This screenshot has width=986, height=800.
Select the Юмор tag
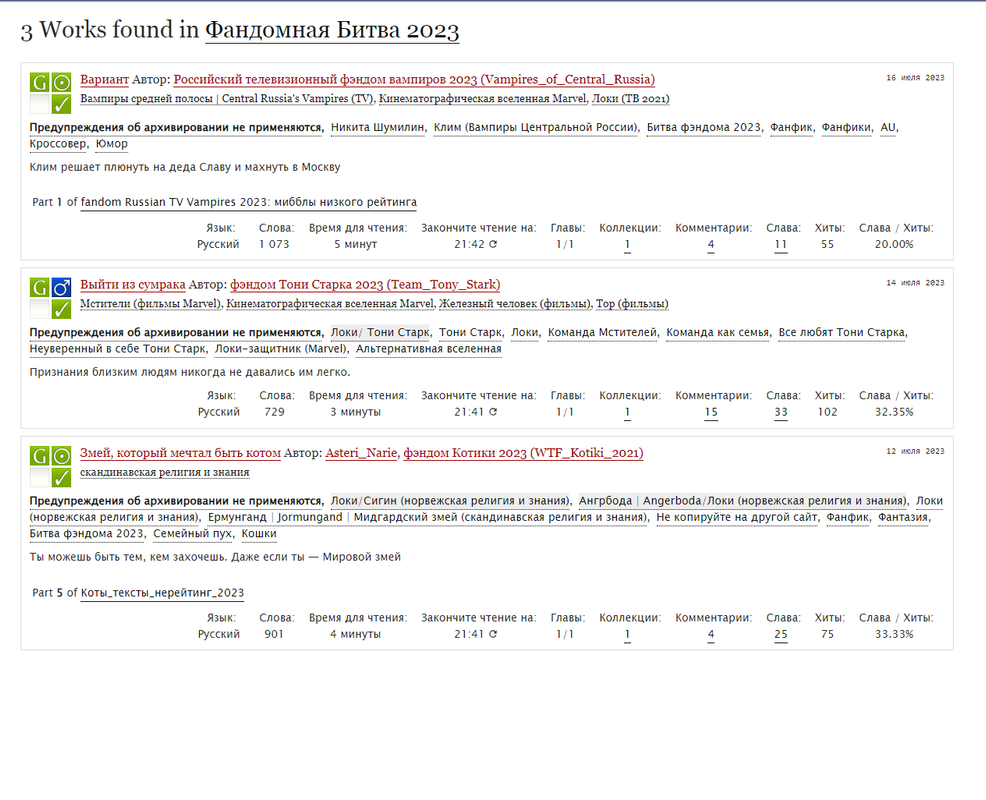click(x=111, y=143)
